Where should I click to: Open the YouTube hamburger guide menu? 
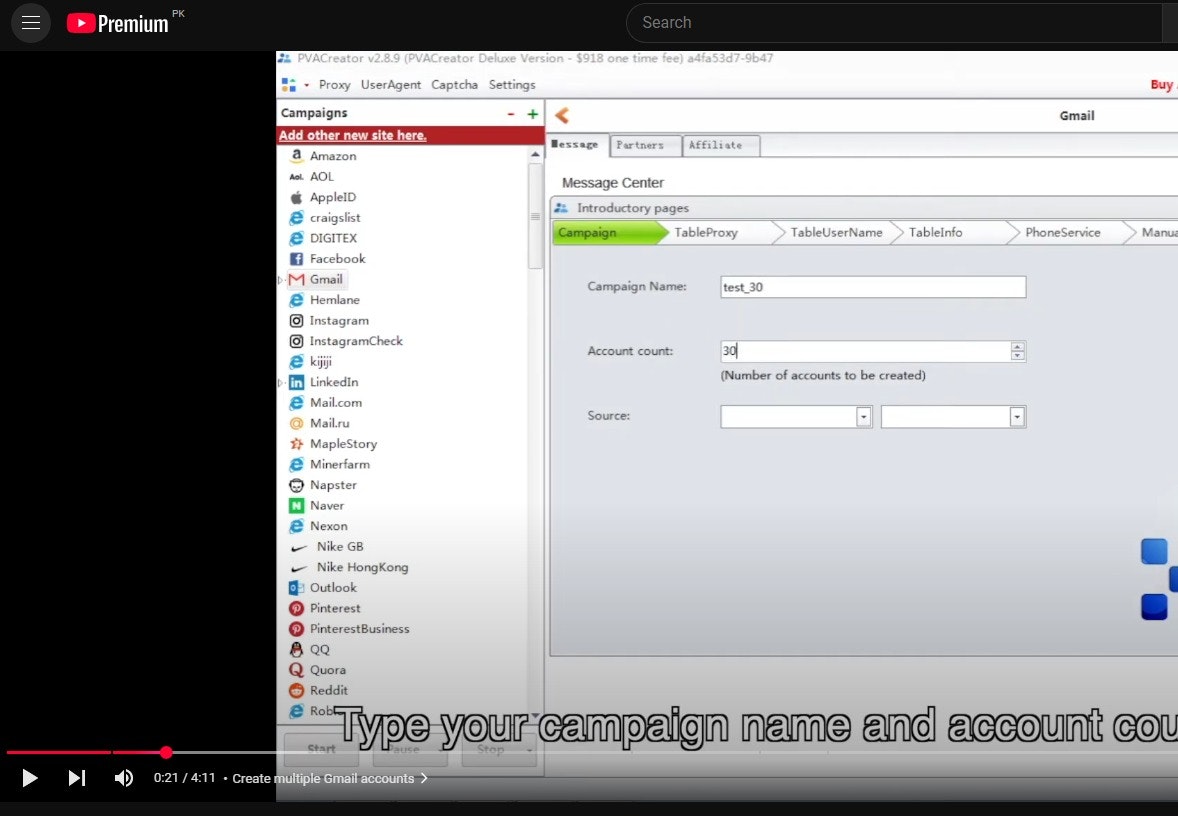click(x=31, y=23)
